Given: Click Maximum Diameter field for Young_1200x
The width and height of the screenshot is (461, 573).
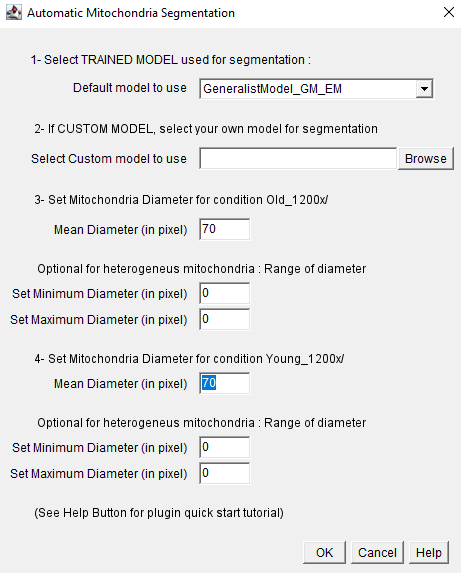Looking at the screenshot, I should [225, 473].
